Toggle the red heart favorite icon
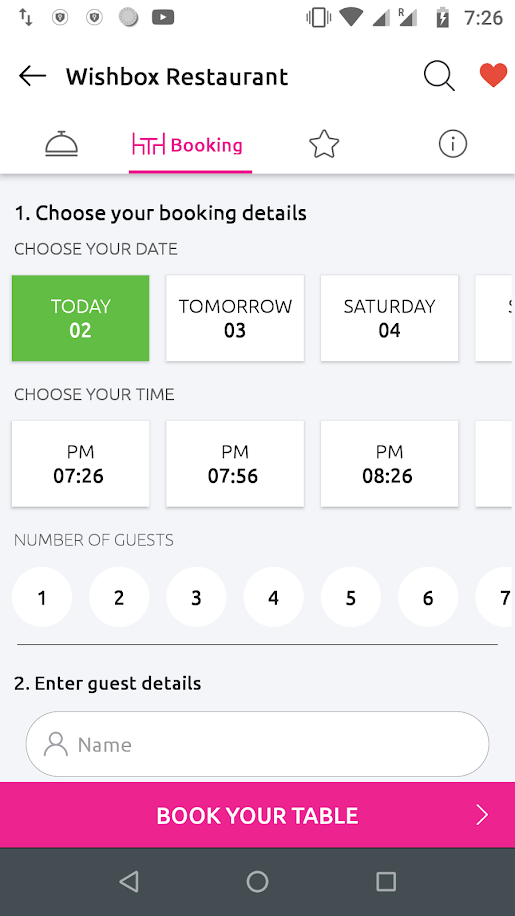The height and width of the screenshot is (916, 515). [493, 75]
